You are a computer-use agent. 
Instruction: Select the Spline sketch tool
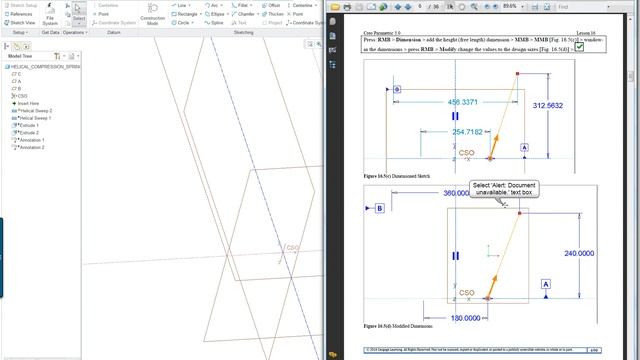coord(213,23)
